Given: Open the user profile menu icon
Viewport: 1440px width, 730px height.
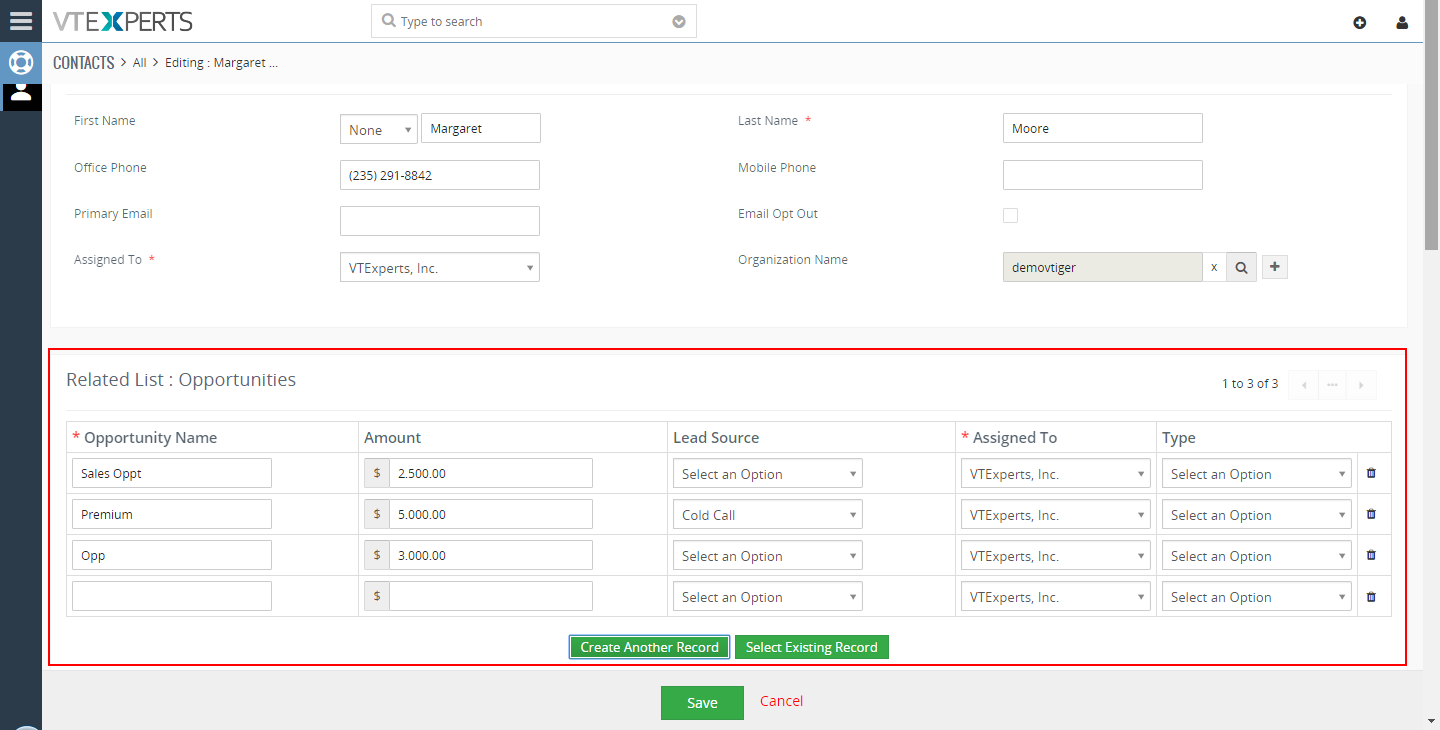Looking at the screenshot, I should tap(1402, 22).
